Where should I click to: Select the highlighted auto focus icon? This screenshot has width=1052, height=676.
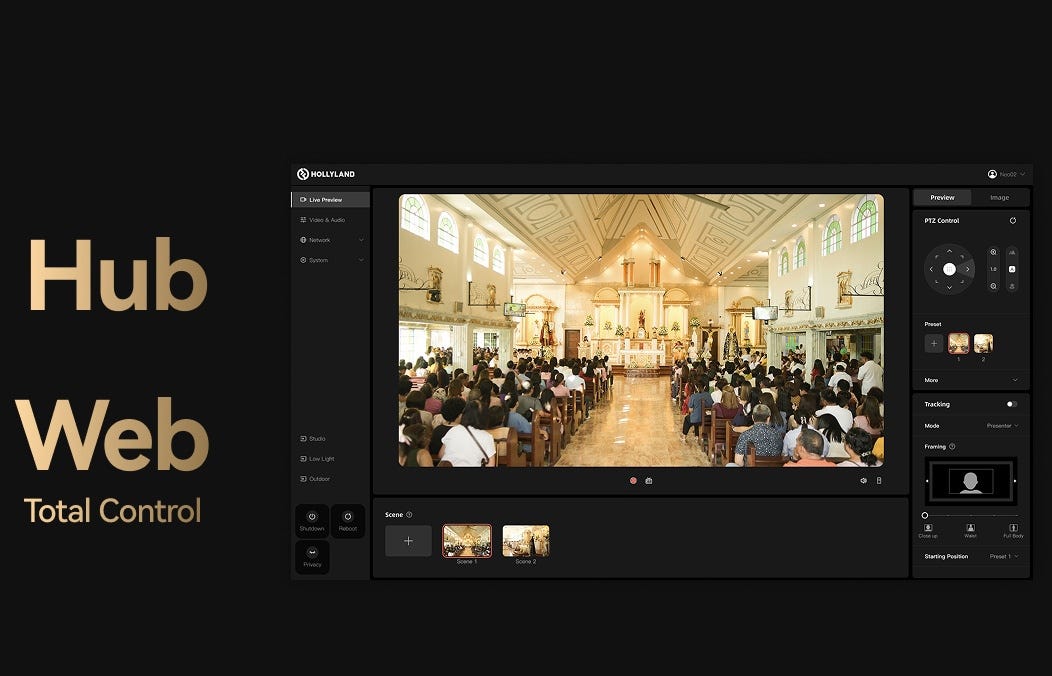[1012, 270]
